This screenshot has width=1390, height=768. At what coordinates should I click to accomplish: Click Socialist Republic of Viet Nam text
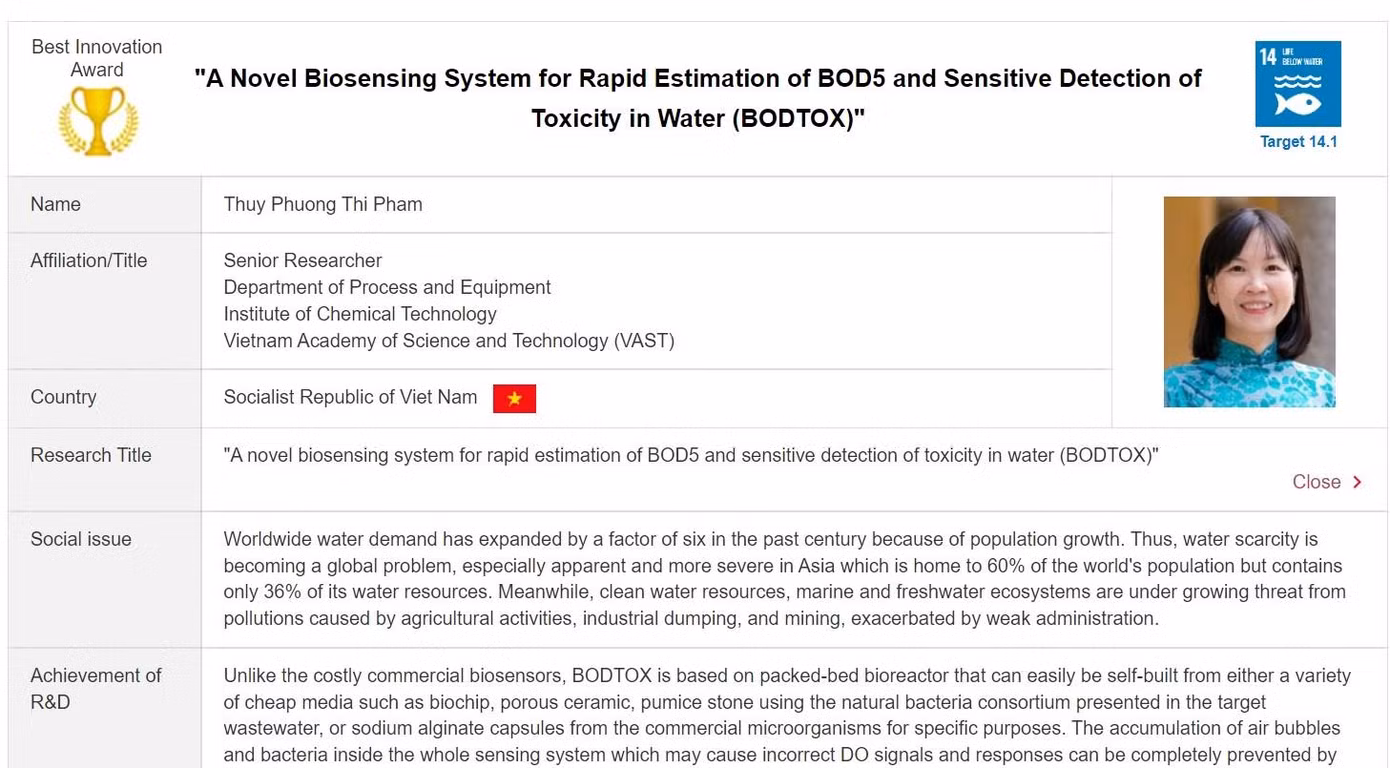coord(350,397)
